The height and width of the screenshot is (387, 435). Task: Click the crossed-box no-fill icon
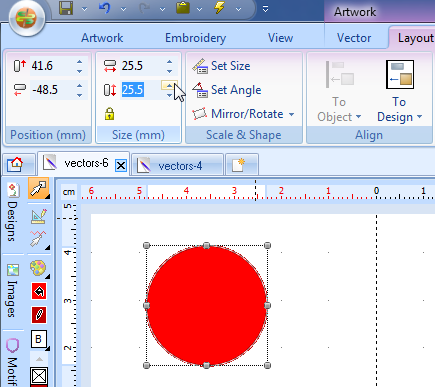pos(39,376)
